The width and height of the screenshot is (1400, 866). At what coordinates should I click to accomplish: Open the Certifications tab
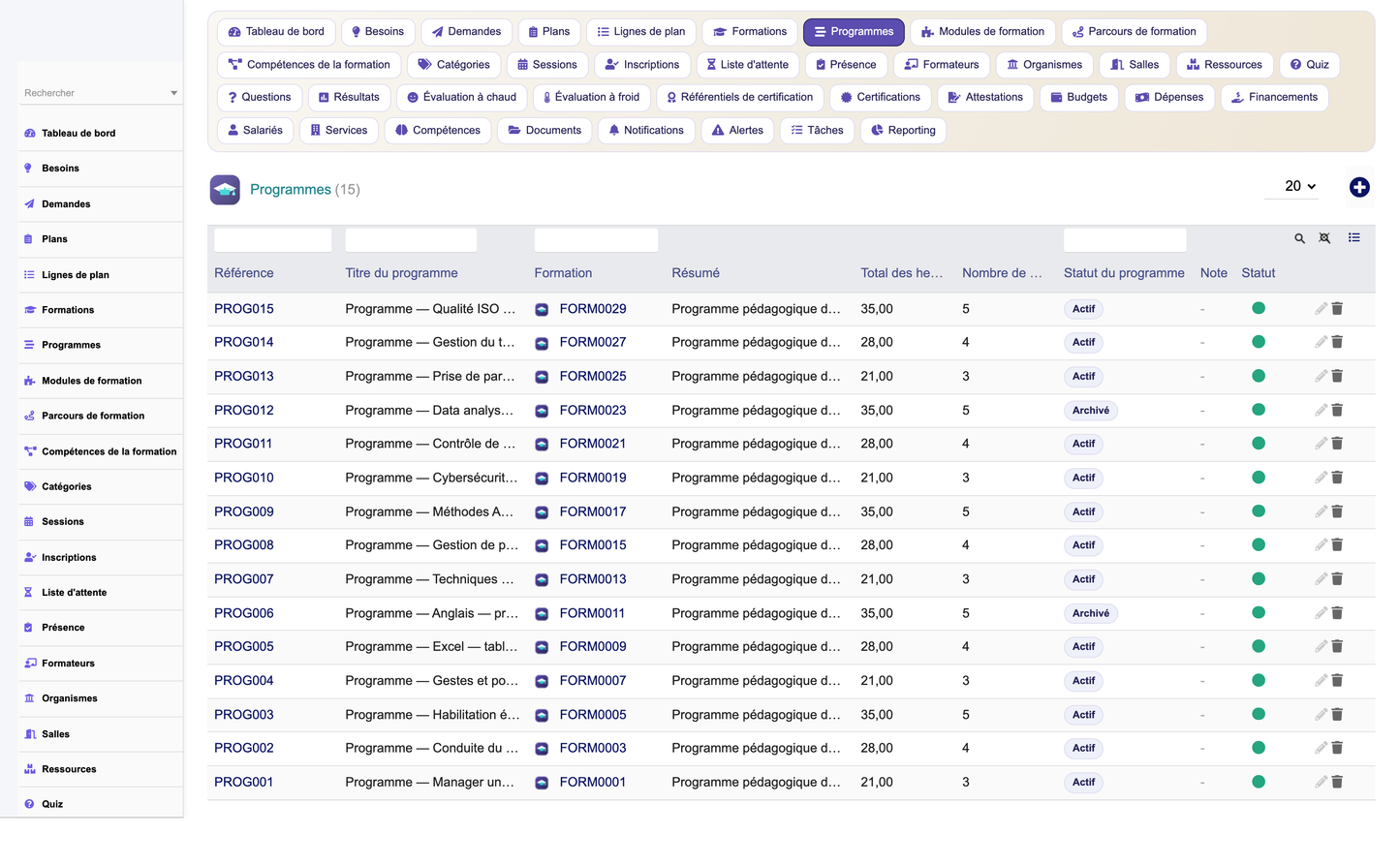(881, 98)
